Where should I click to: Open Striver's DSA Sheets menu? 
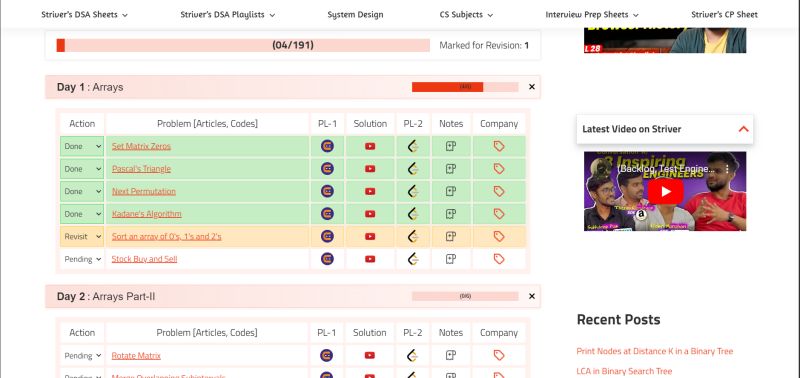pos(85,15)
